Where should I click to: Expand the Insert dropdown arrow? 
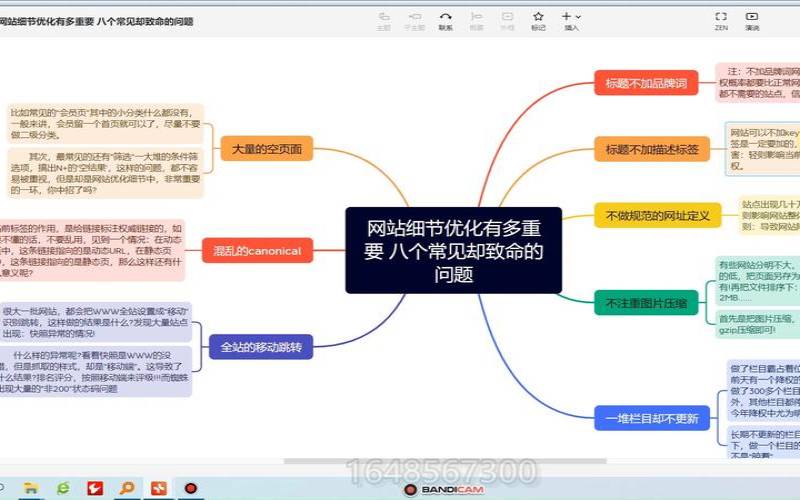pos(578,17)
